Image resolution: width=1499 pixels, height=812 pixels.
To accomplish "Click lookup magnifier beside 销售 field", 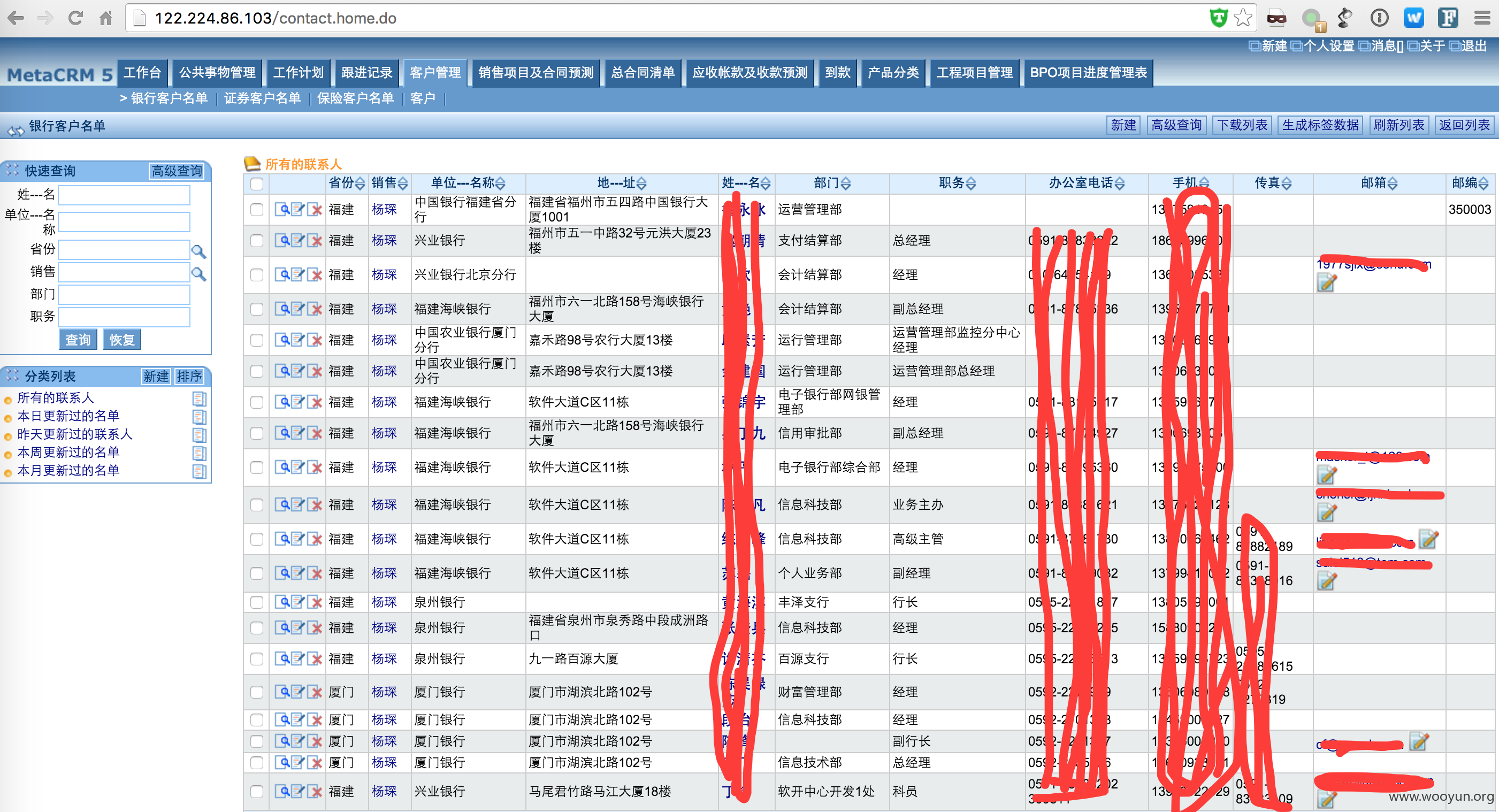I will (x=198, y=273).
